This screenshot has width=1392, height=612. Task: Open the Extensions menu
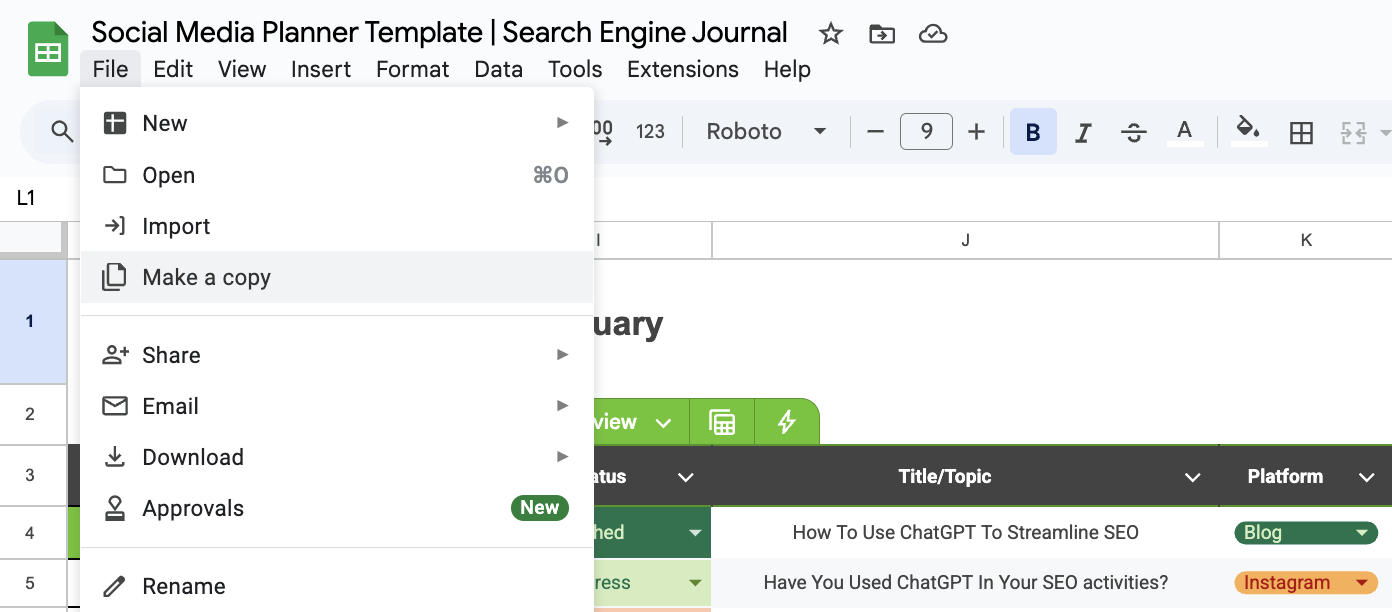click(682, 69)
